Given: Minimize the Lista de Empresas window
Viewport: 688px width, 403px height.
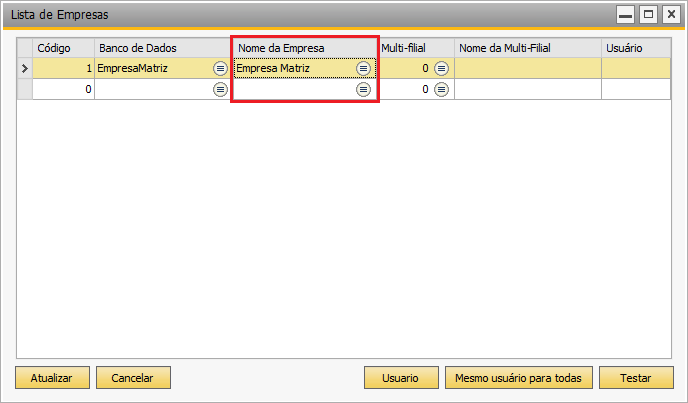Looking at the screenshot, I should tap(625, 14).
